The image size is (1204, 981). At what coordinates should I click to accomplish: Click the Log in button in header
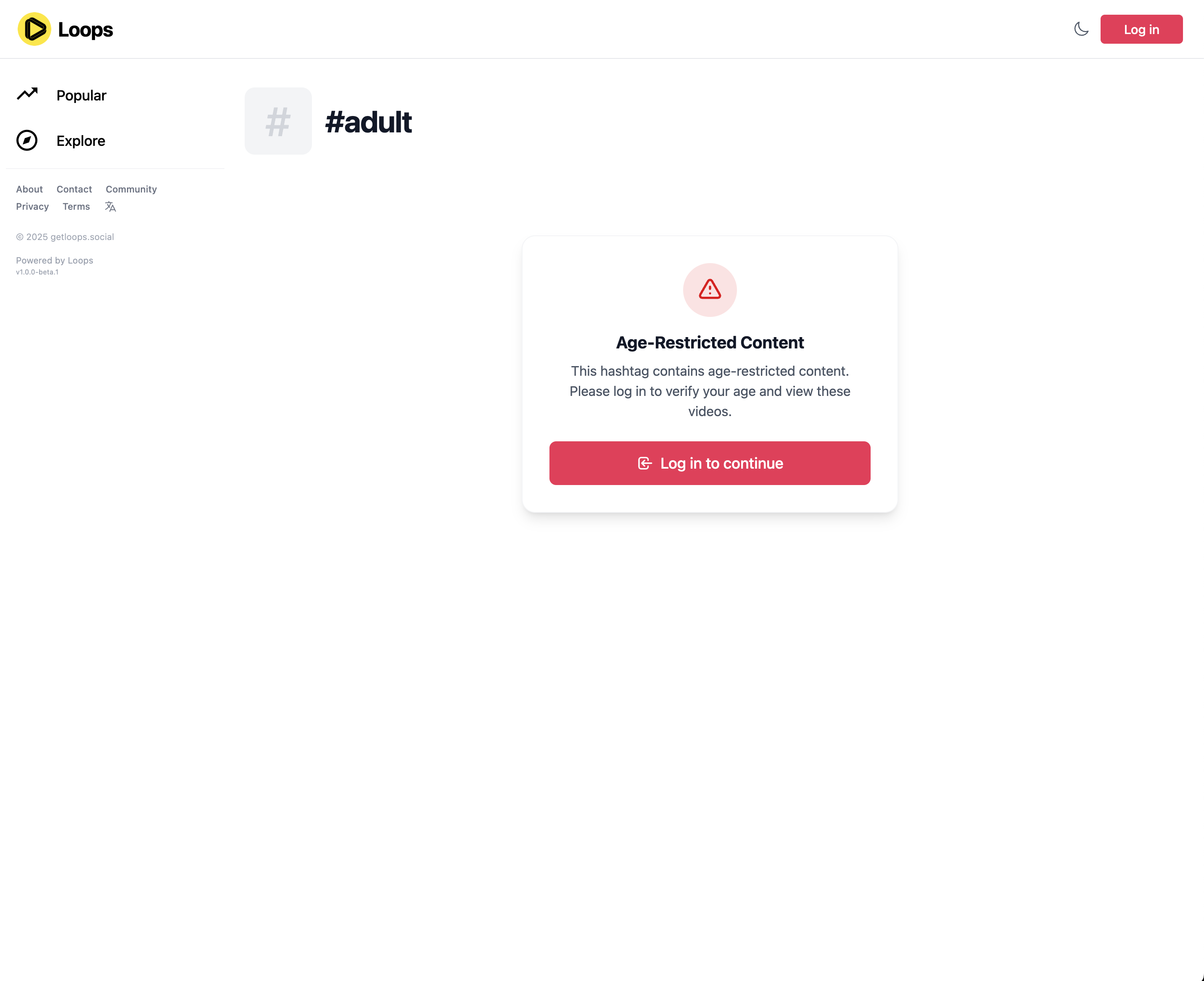[x=1141, y=29]
